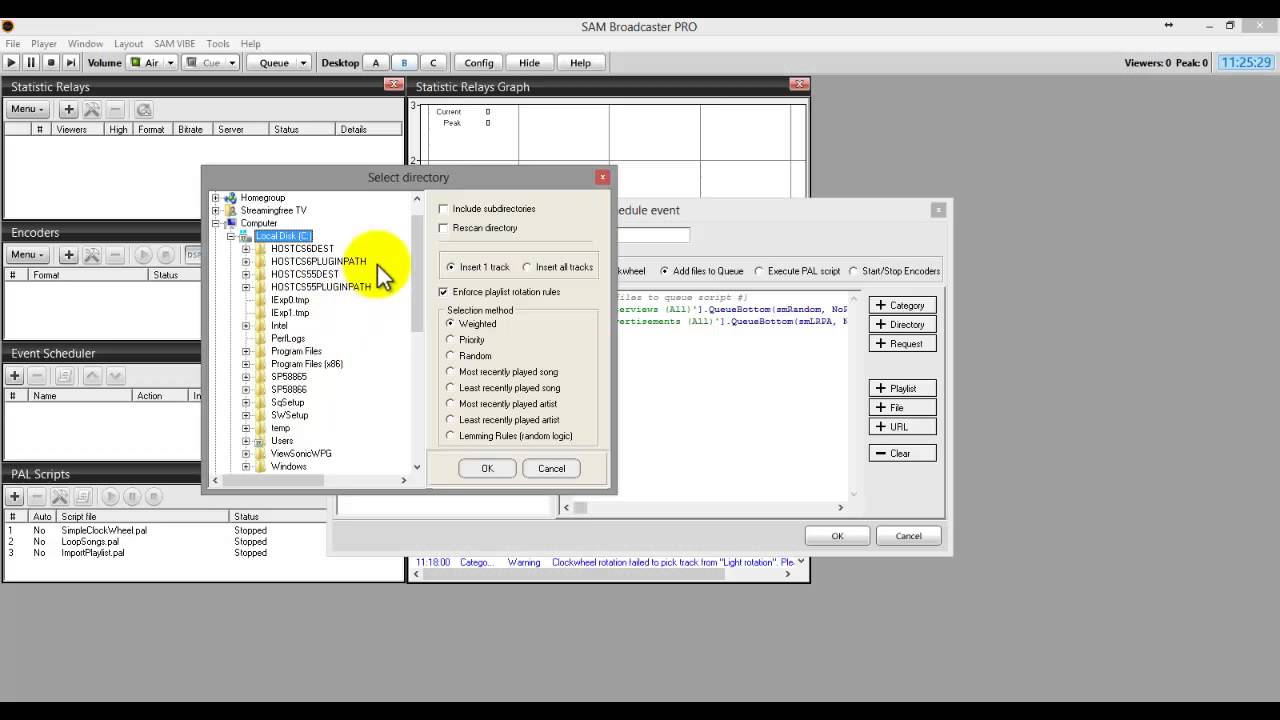Click the stop script icon in PAL Scripts
Image resolution: width=1280 pixels, height=720 pixels.
coord(154,496)
